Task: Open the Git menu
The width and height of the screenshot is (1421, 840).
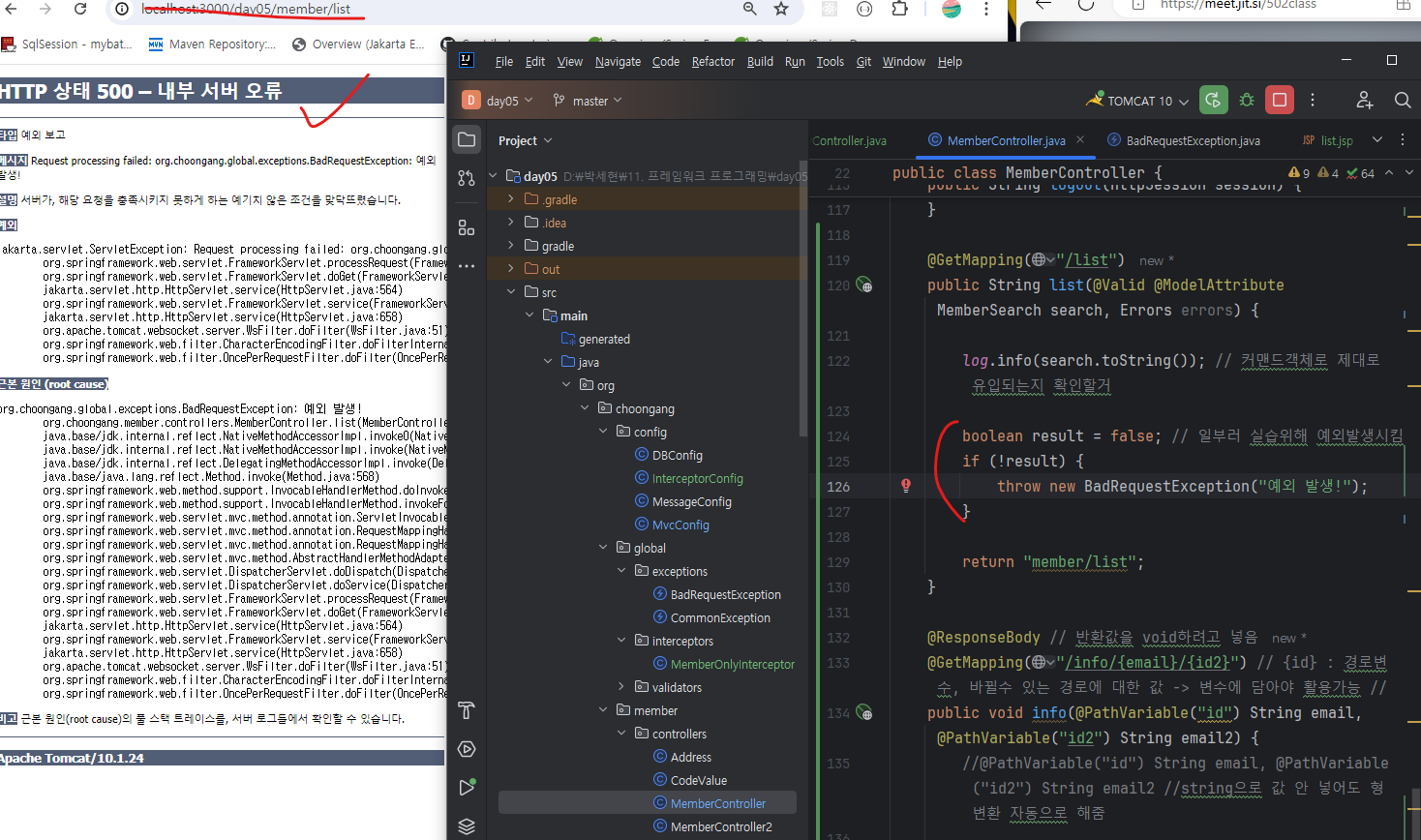Action: coord(863,61)
